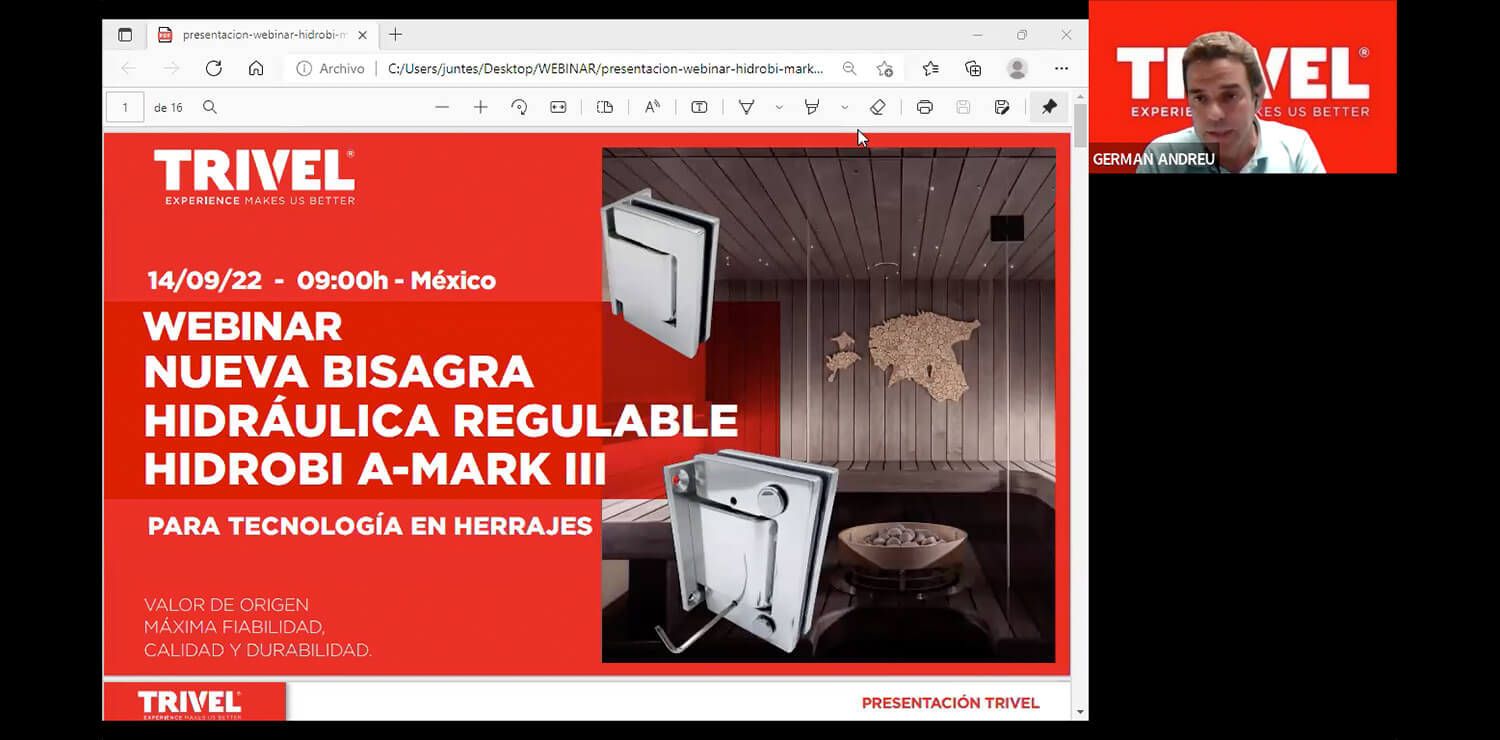Screen dimensions: 1500x740
Task: Select the Draw pen tool
Action: click(x=746, y=107)
